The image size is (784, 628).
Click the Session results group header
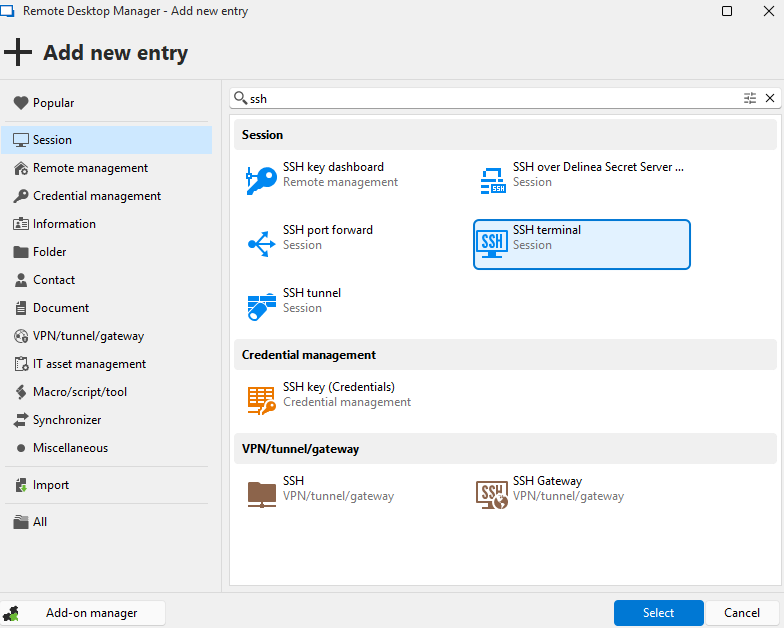tap(505, 135)
